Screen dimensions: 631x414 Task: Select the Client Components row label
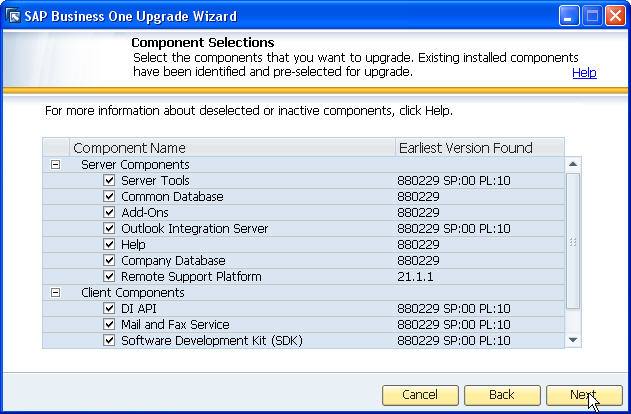[133, 292]
